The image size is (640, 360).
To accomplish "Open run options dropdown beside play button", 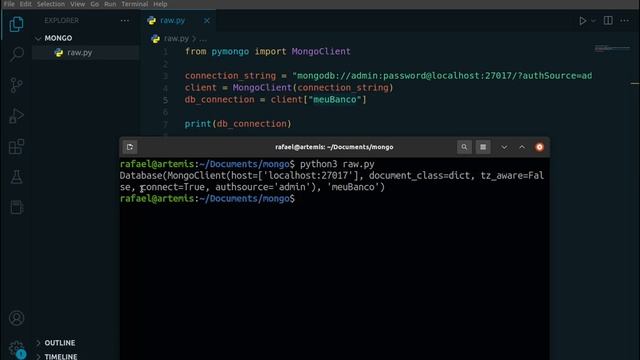I will pyautogui.click(x=593, y=20).
